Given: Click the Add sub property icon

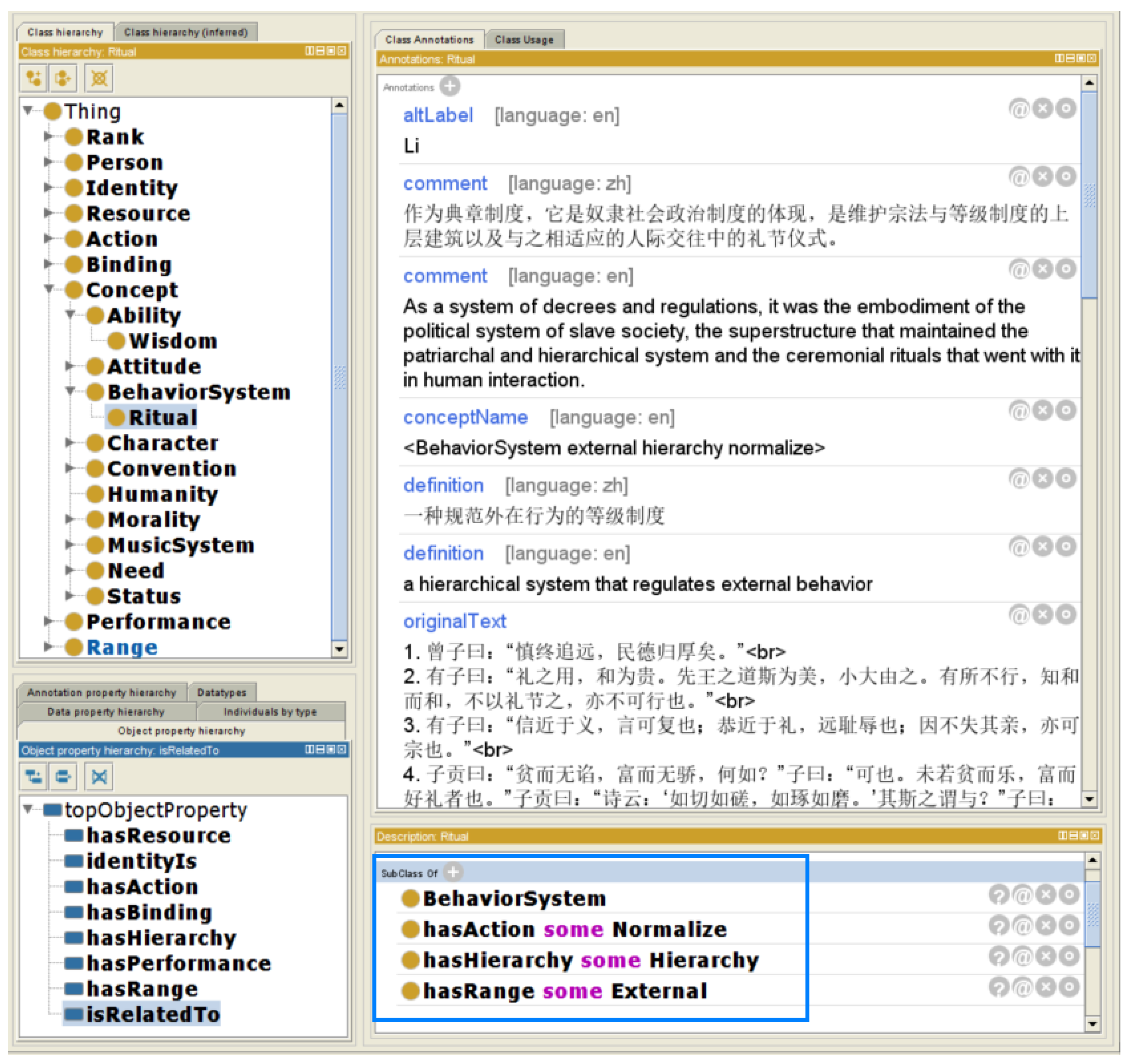Looking at the screenshot, I should [x=33, y=777].
